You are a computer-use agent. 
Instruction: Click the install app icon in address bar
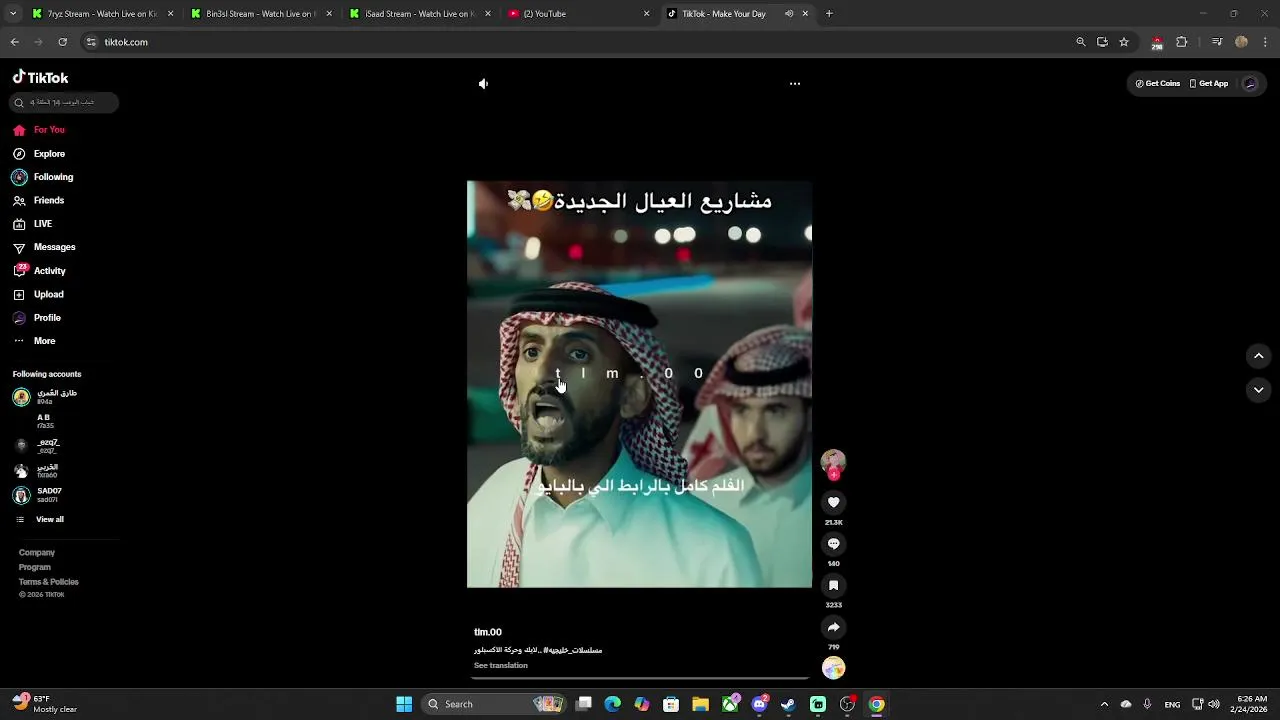pyautogui.click(x=1102, y=42)
